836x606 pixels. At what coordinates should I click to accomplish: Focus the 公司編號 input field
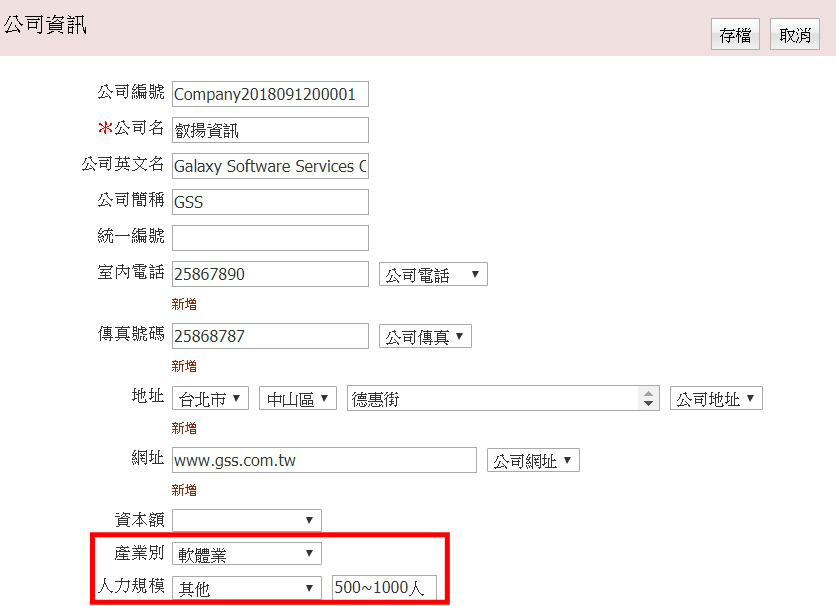click(270, 94)
